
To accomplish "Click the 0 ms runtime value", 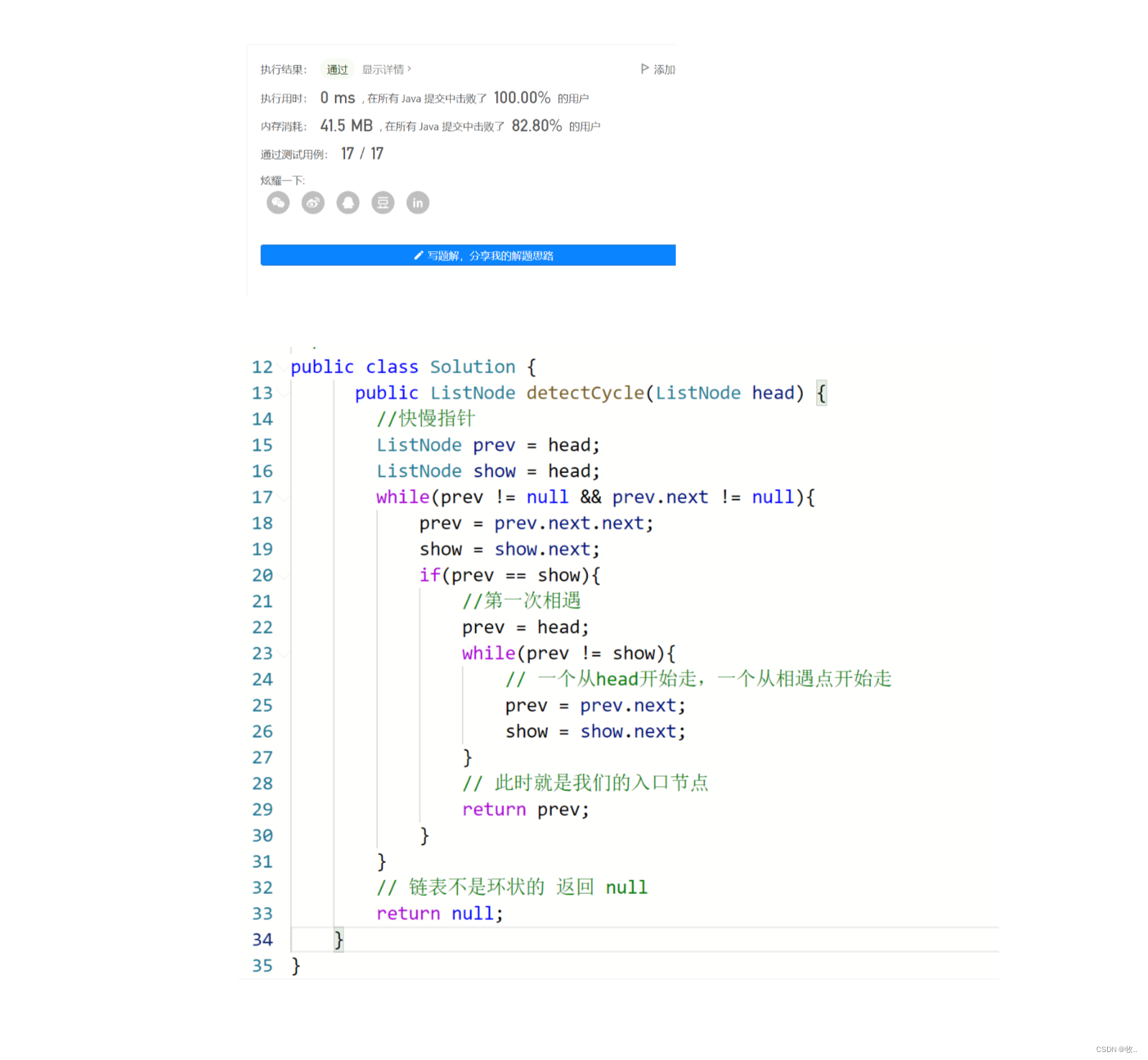I will [x=338, y=98].
